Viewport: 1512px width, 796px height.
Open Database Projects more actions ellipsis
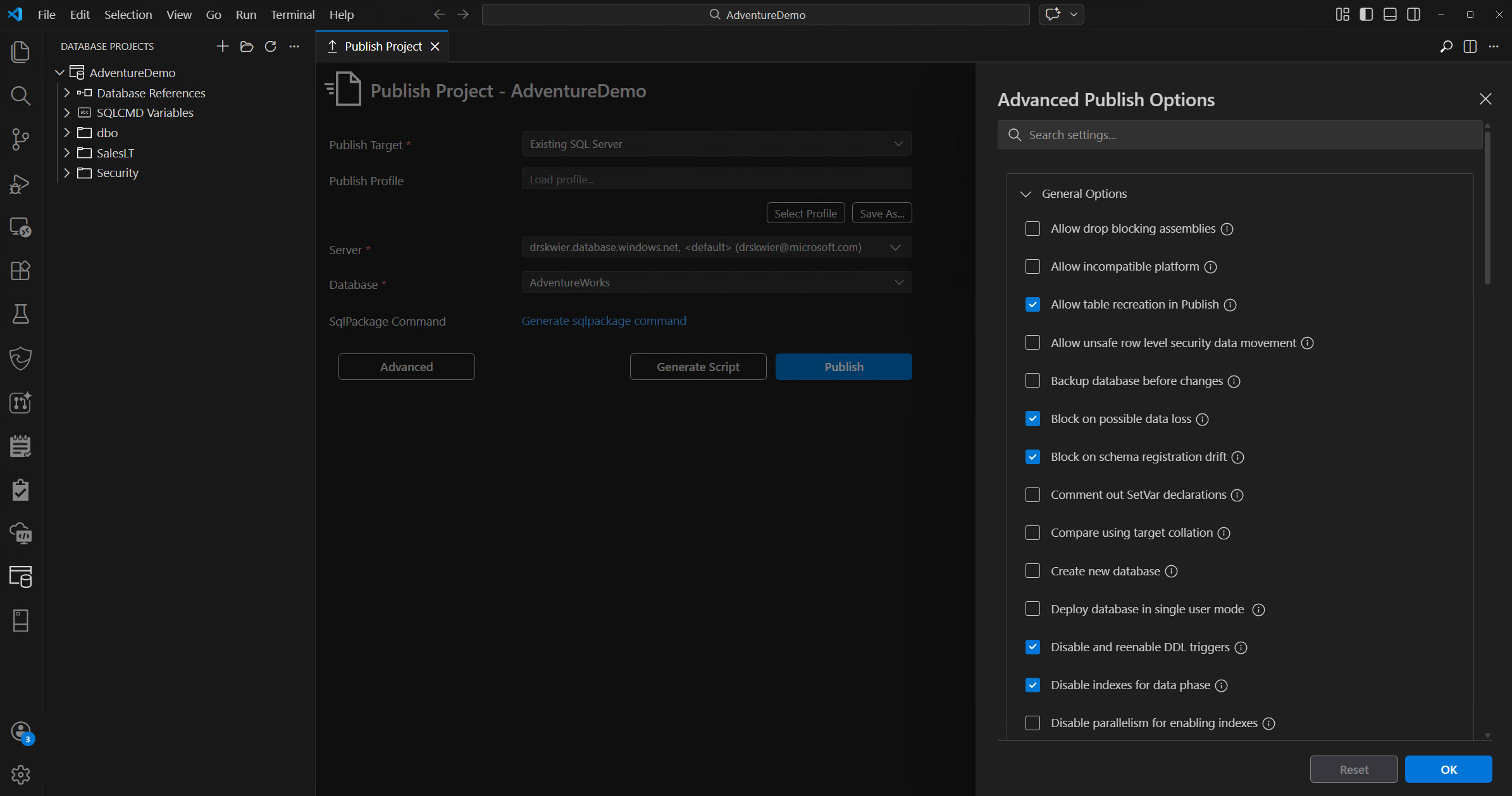294,46
